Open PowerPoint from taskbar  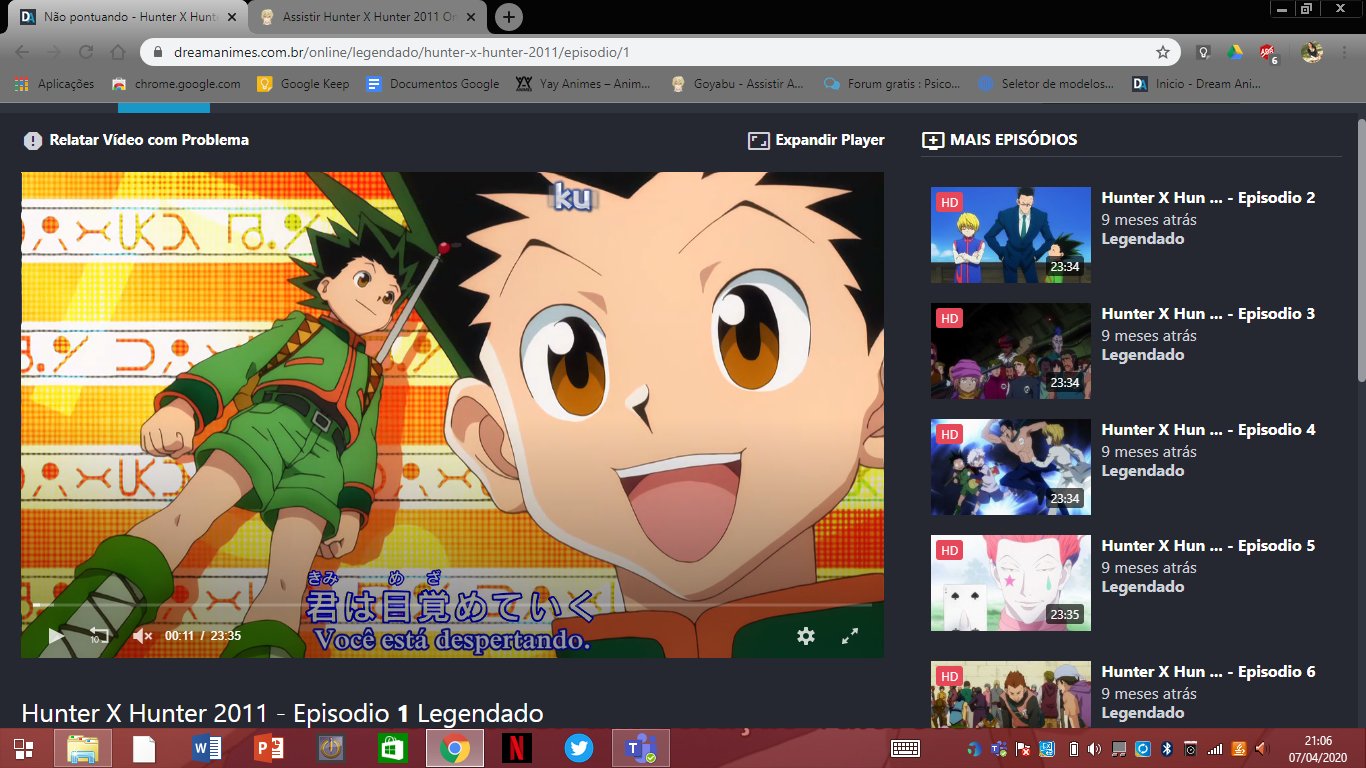(268, 748)
